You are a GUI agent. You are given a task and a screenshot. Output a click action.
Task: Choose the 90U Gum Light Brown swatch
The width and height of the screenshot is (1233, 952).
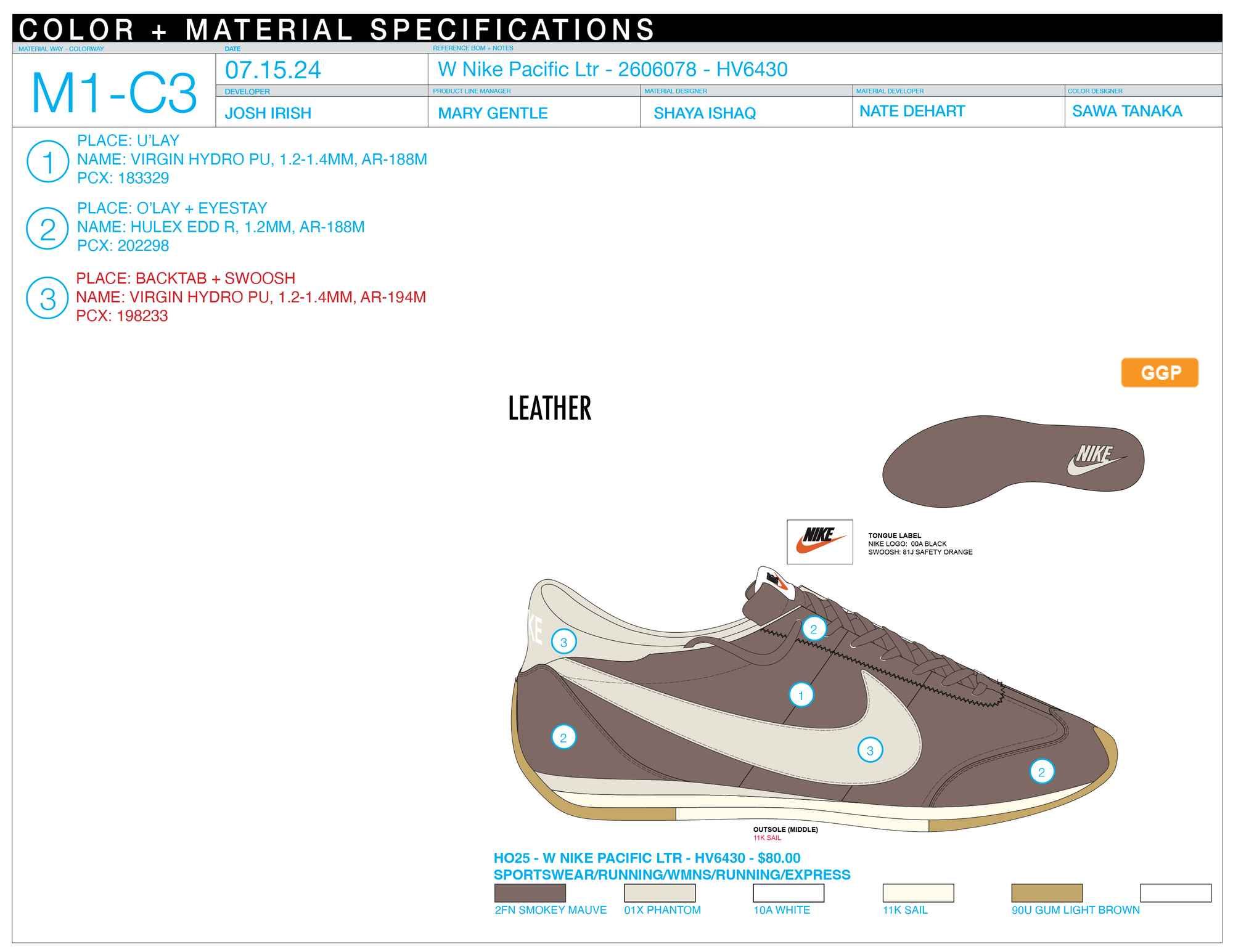coord(1047,893)
